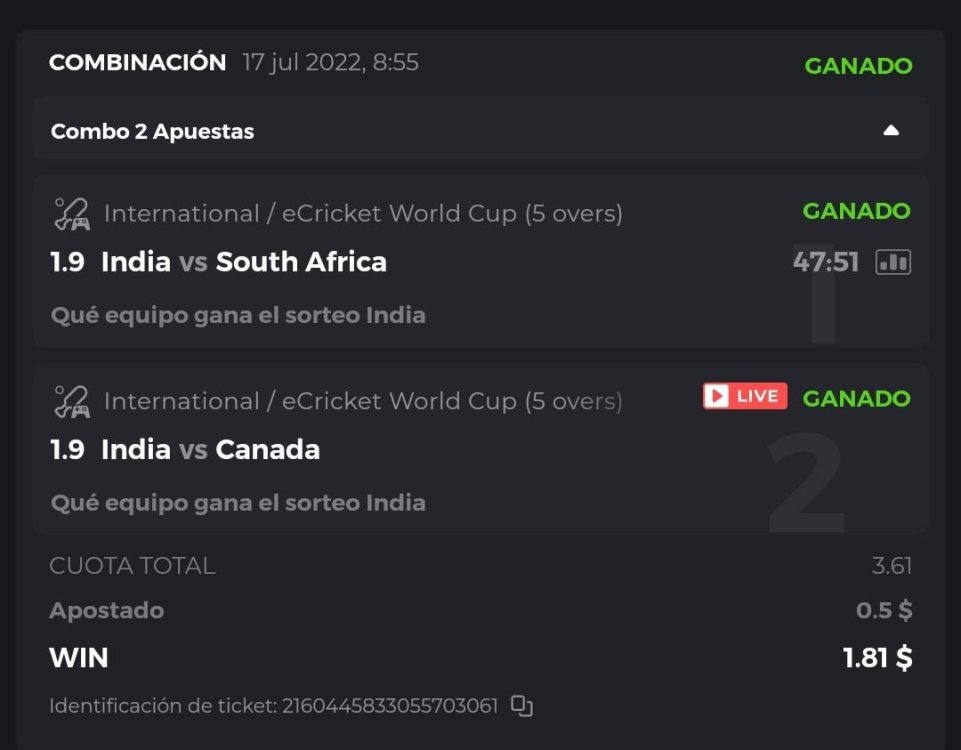This screenshot has width=961, height=750.
Task: Click the COMBINACIÓN title
Action: tap(138, 63)
